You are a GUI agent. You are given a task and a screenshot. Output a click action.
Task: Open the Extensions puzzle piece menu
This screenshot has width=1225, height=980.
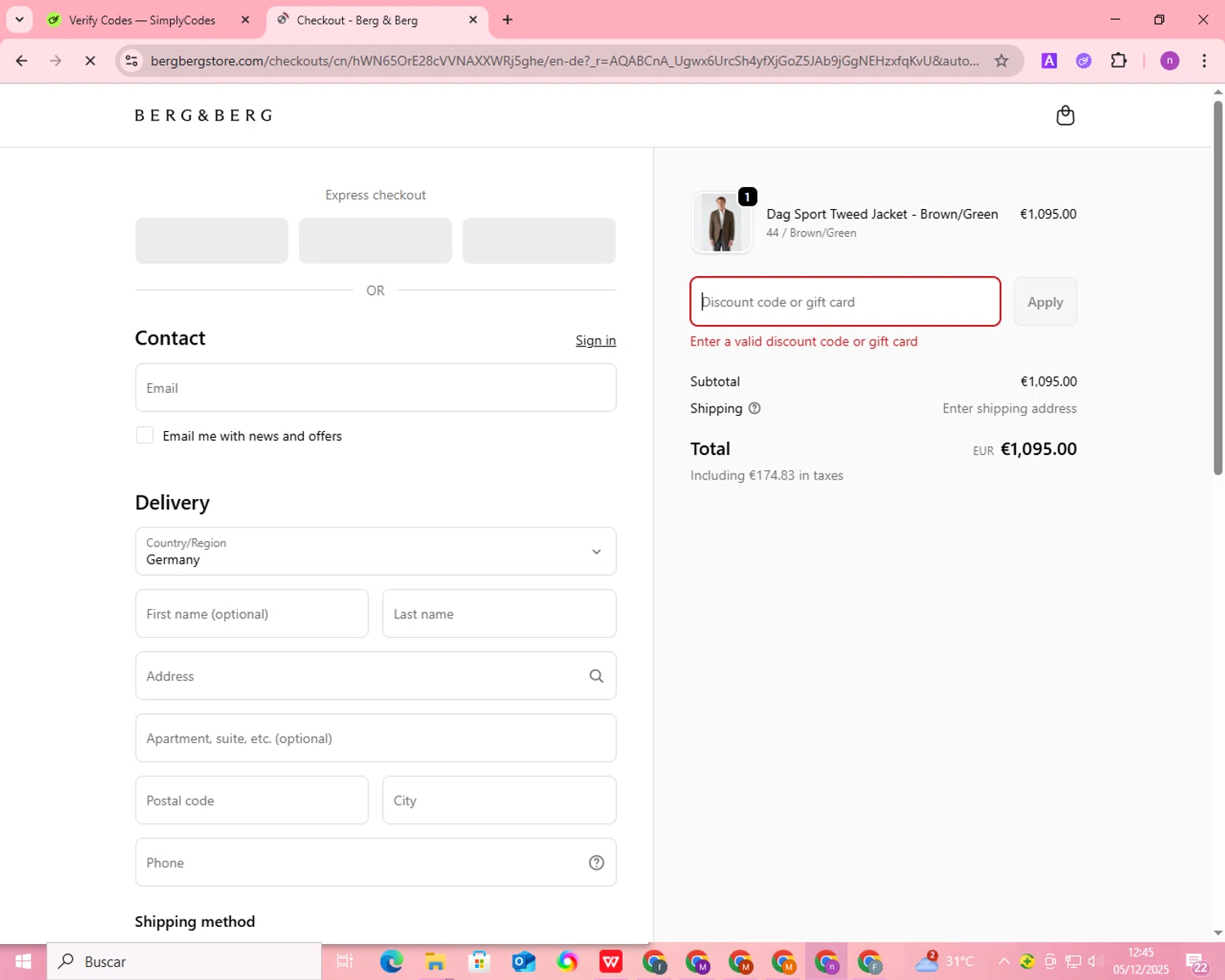click(1119, 60)
